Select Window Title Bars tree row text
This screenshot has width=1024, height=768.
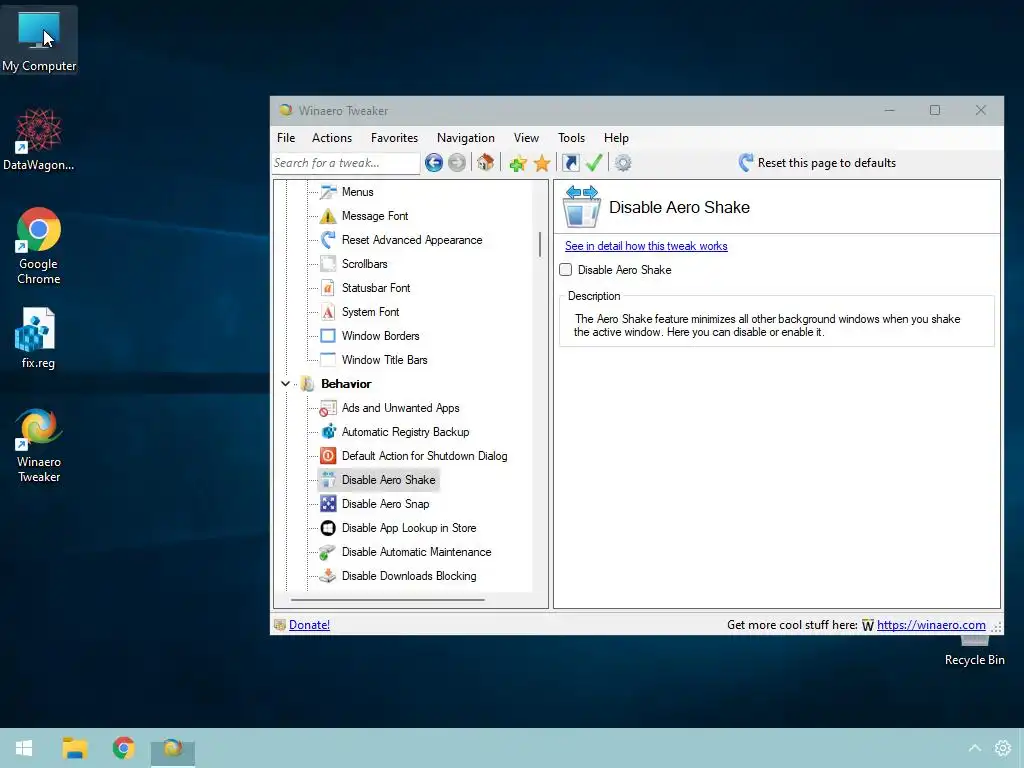pyautogui.click(x=385, y=360)
